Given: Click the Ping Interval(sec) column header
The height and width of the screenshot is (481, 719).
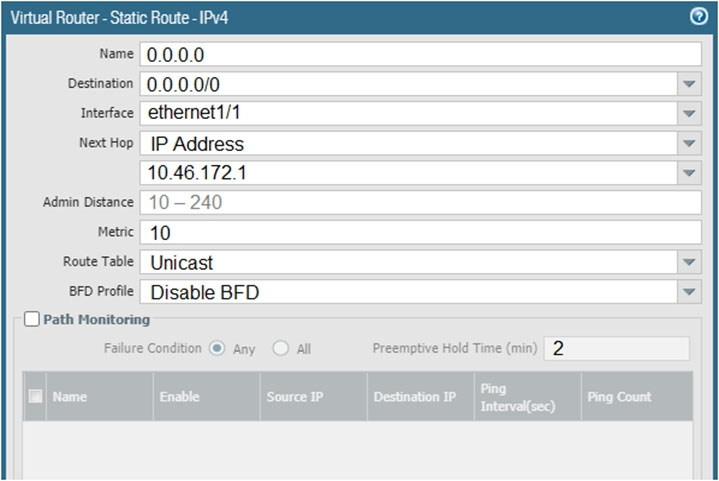Looking at the screenshot, I should click(x=527, y=396).
